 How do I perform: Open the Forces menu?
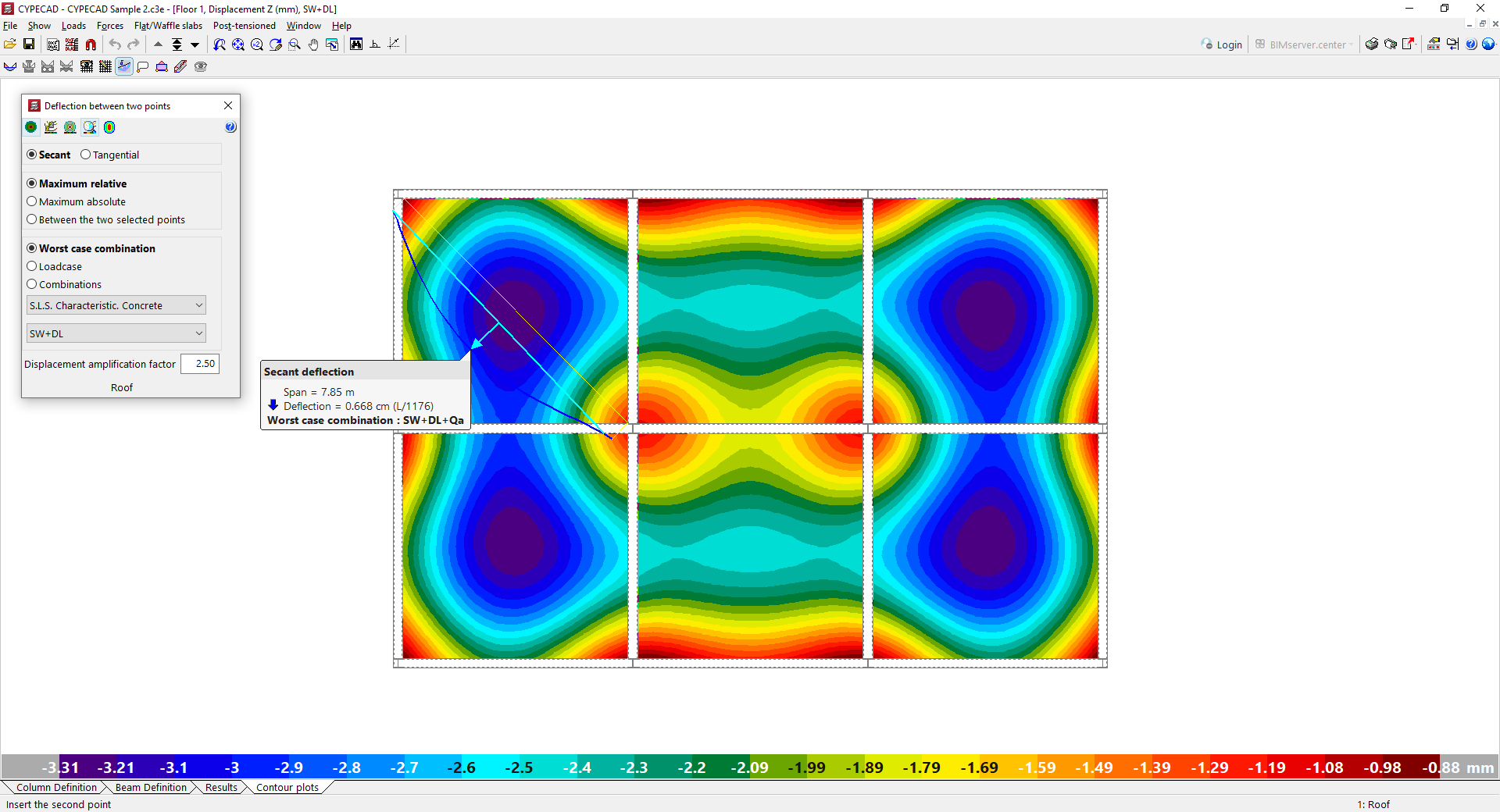click(x=110, y=26)
